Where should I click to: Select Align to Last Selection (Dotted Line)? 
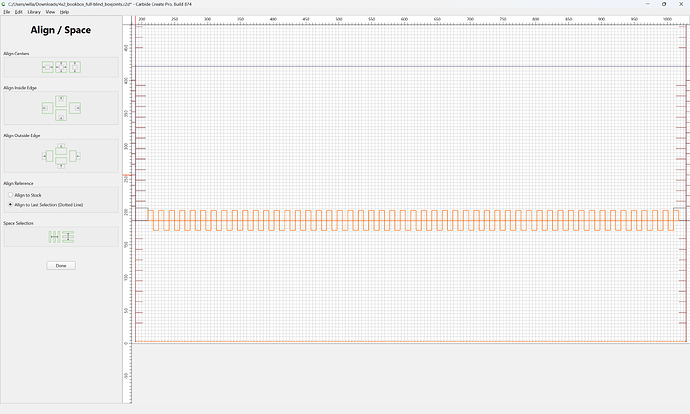tap(46, 205)
